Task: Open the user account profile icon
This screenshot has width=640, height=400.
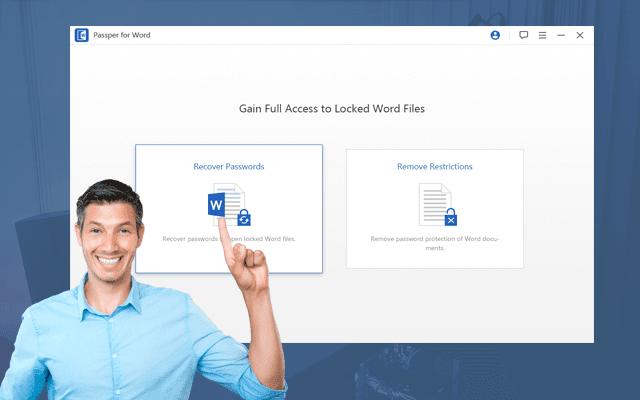Action: (x=495, y=36)
